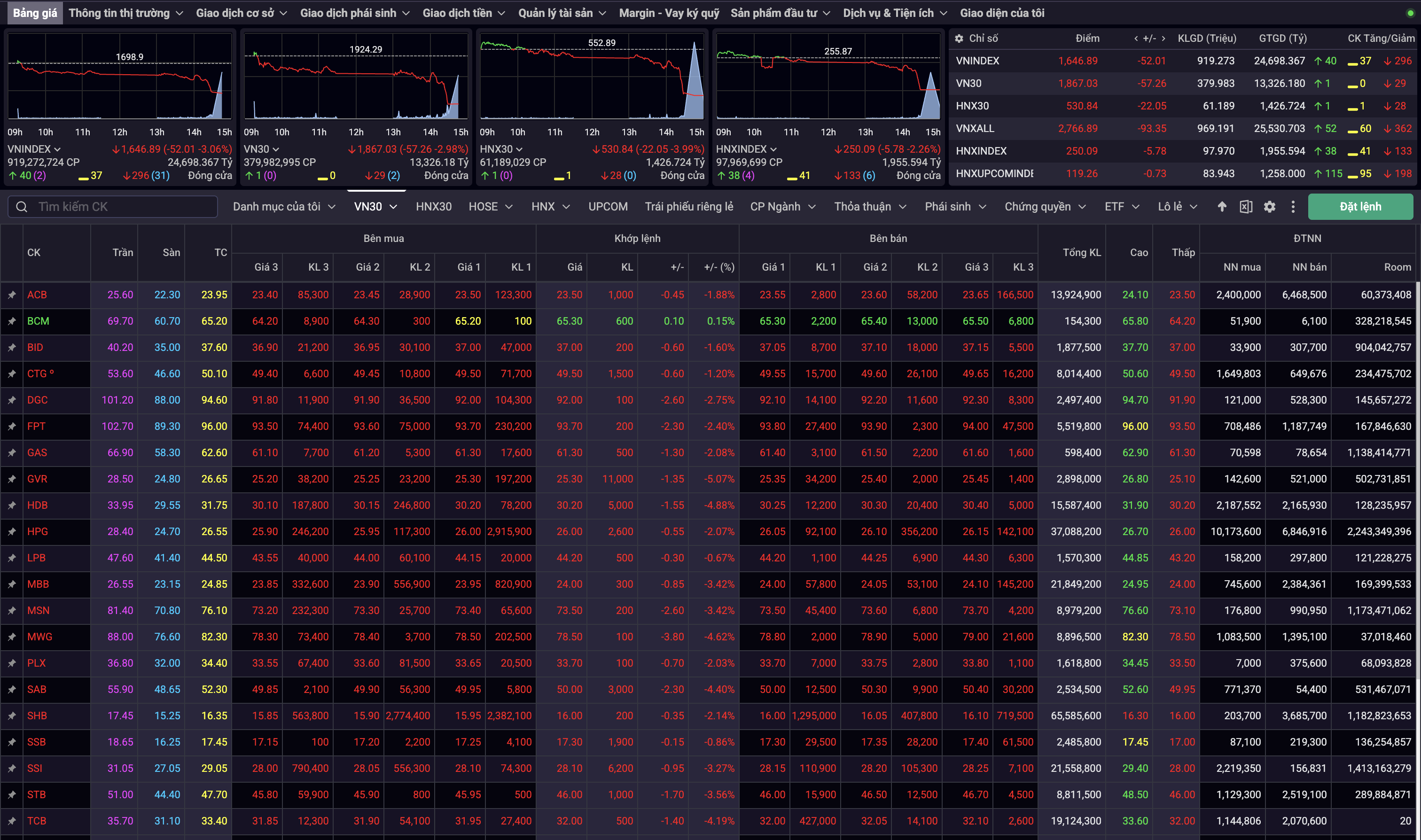Expand the CP Ngành dropdown

[x=782, y=207]
